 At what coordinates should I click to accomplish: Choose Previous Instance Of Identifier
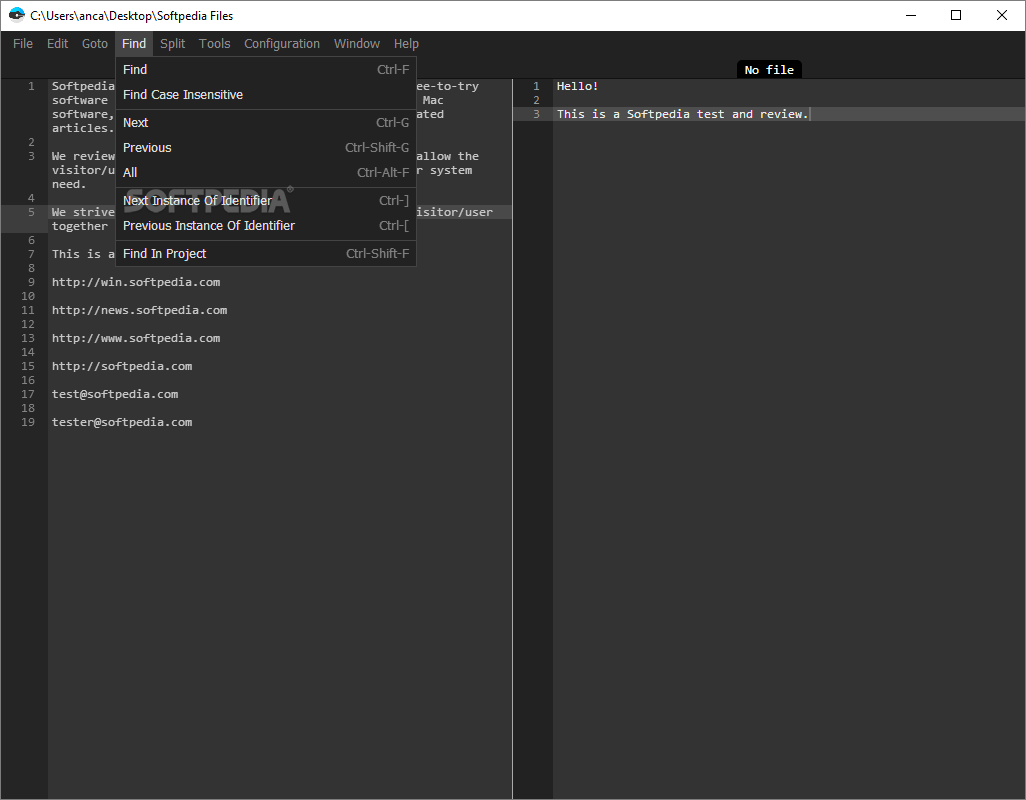click(x=266, y=226)
